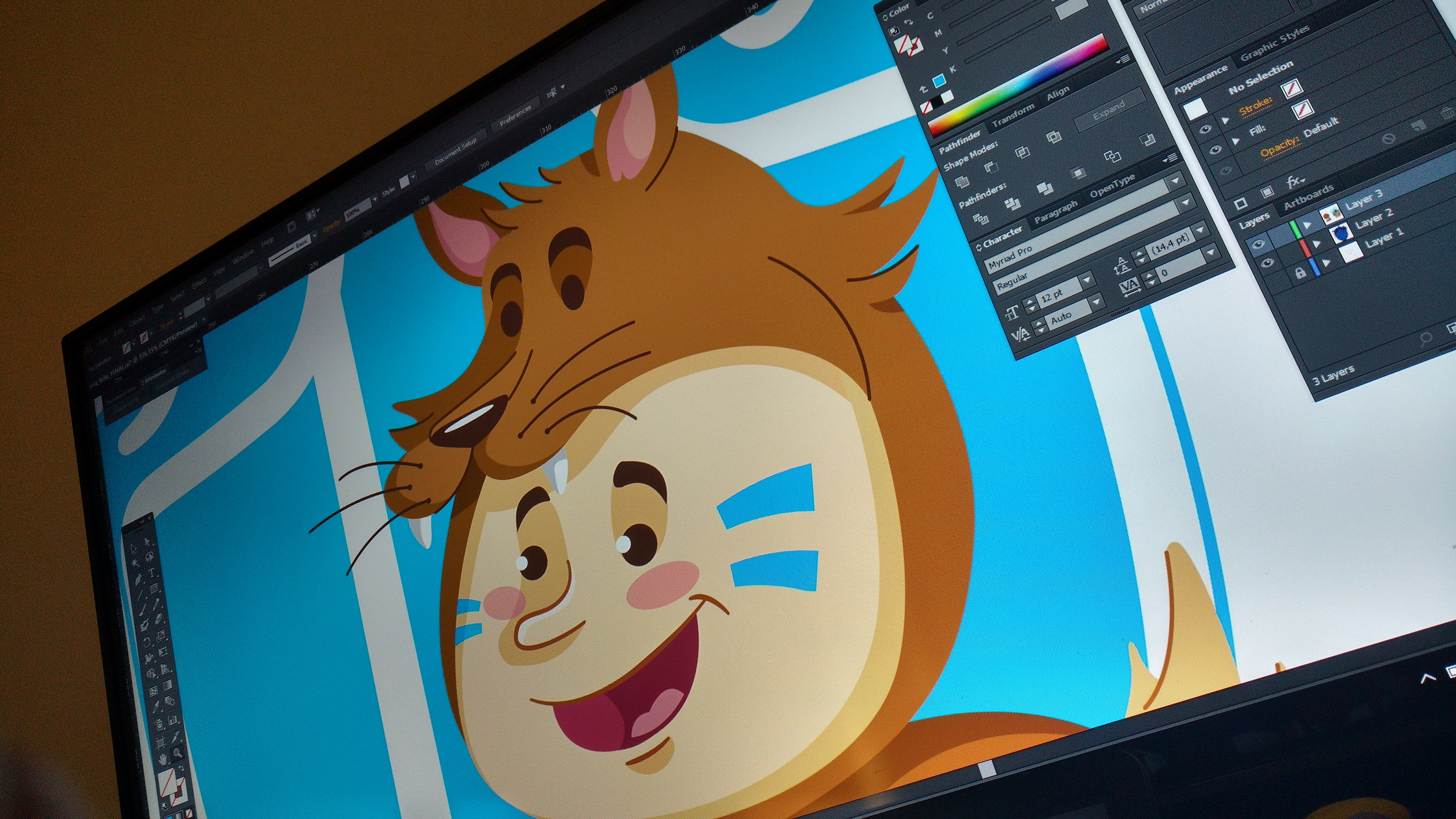The width and height of the screenshot is (1456, 819).
Task: Select the Eyedropper tool
Action: point(156,707)
